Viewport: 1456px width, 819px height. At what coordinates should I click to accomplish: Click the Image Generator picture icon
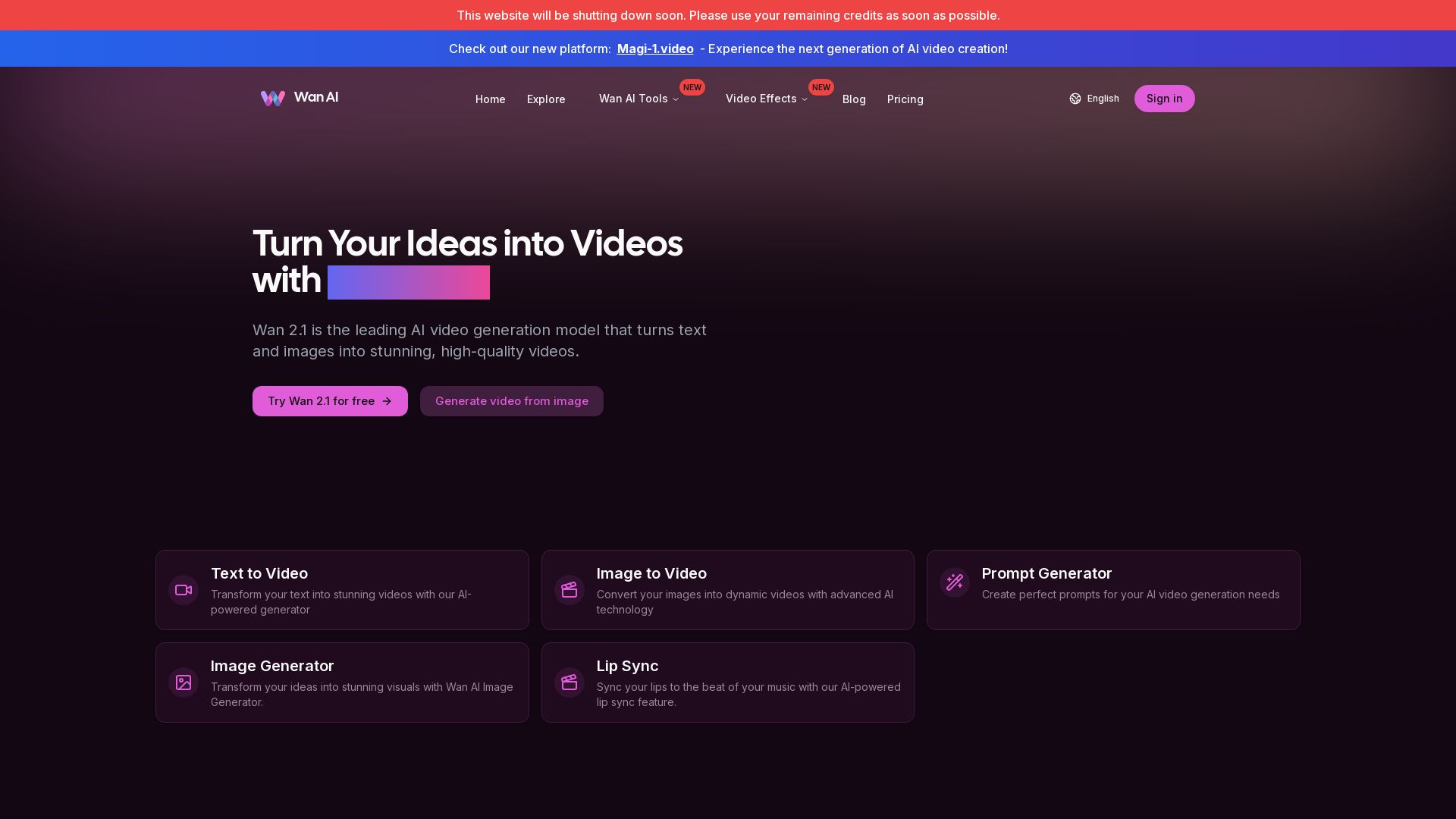[184, 682]
